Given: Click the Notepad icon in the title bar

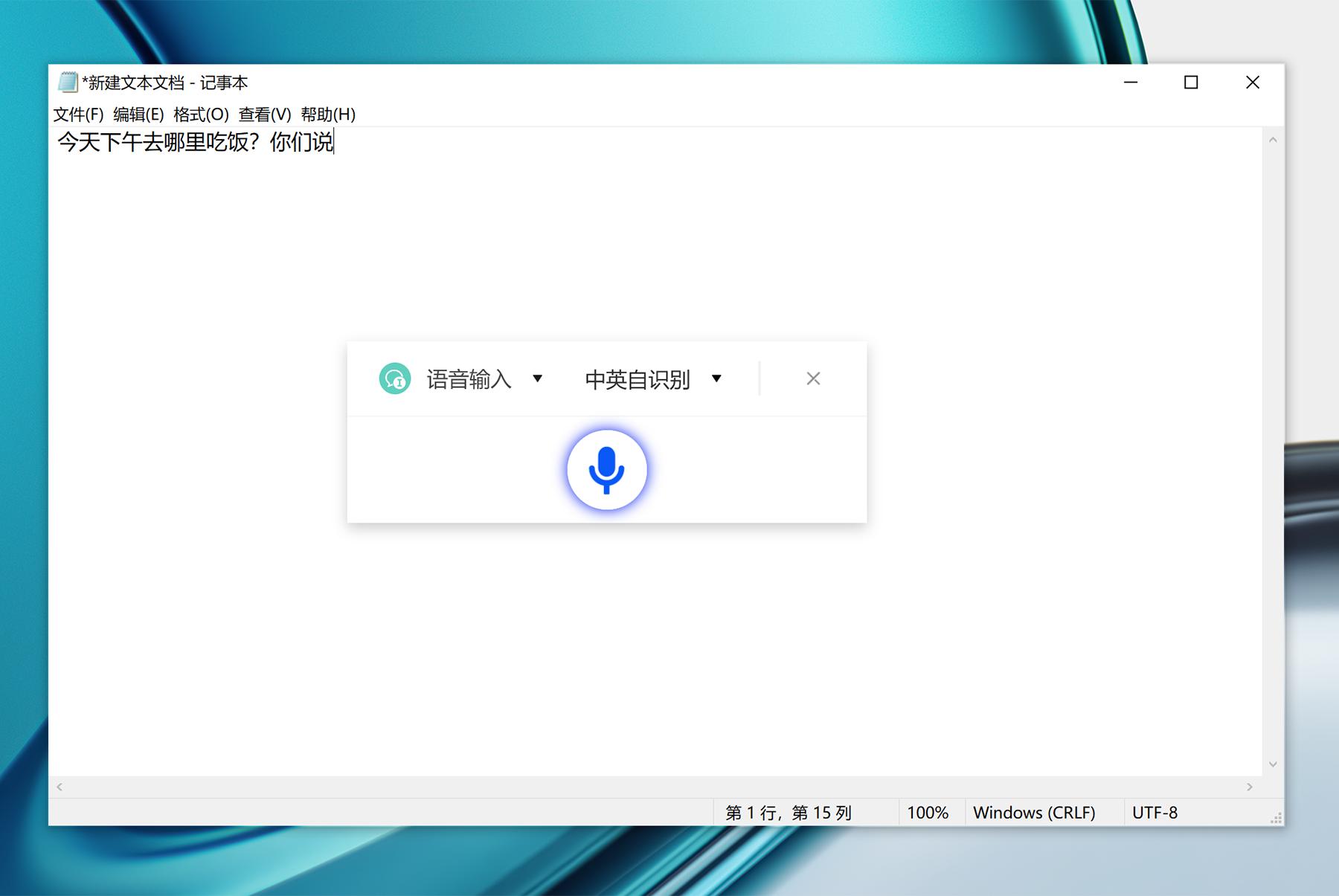Looking at the screenshot, I should (x=69, y=83).
